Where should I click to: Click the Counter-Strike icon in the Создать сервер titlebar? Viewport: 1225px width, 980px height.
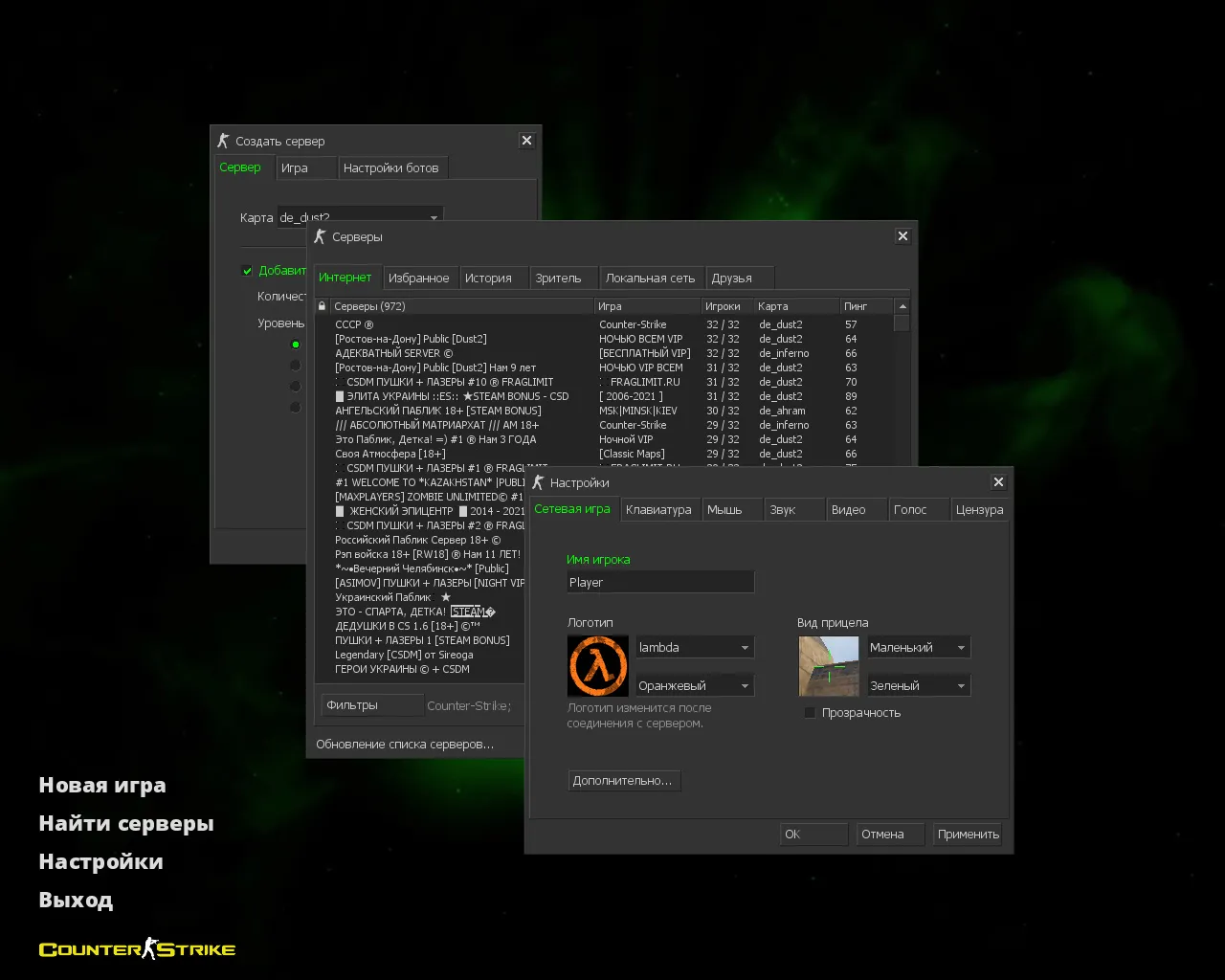pos(224,140)
